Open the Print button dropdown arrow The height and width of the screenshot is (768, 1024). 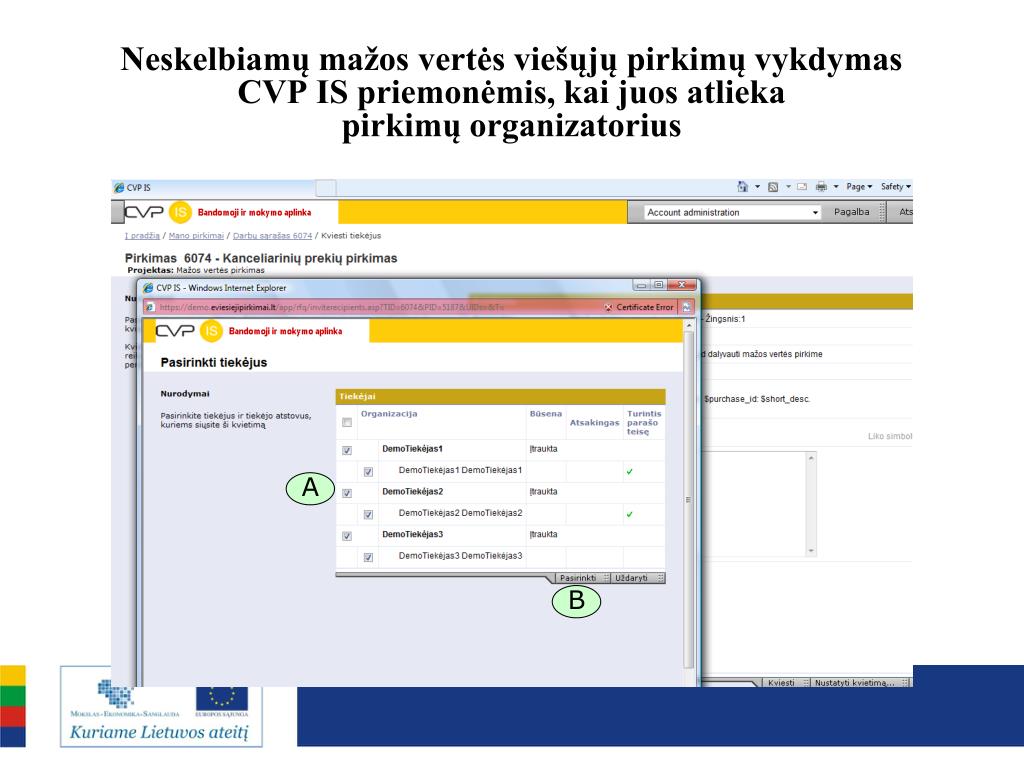point(835,187)
